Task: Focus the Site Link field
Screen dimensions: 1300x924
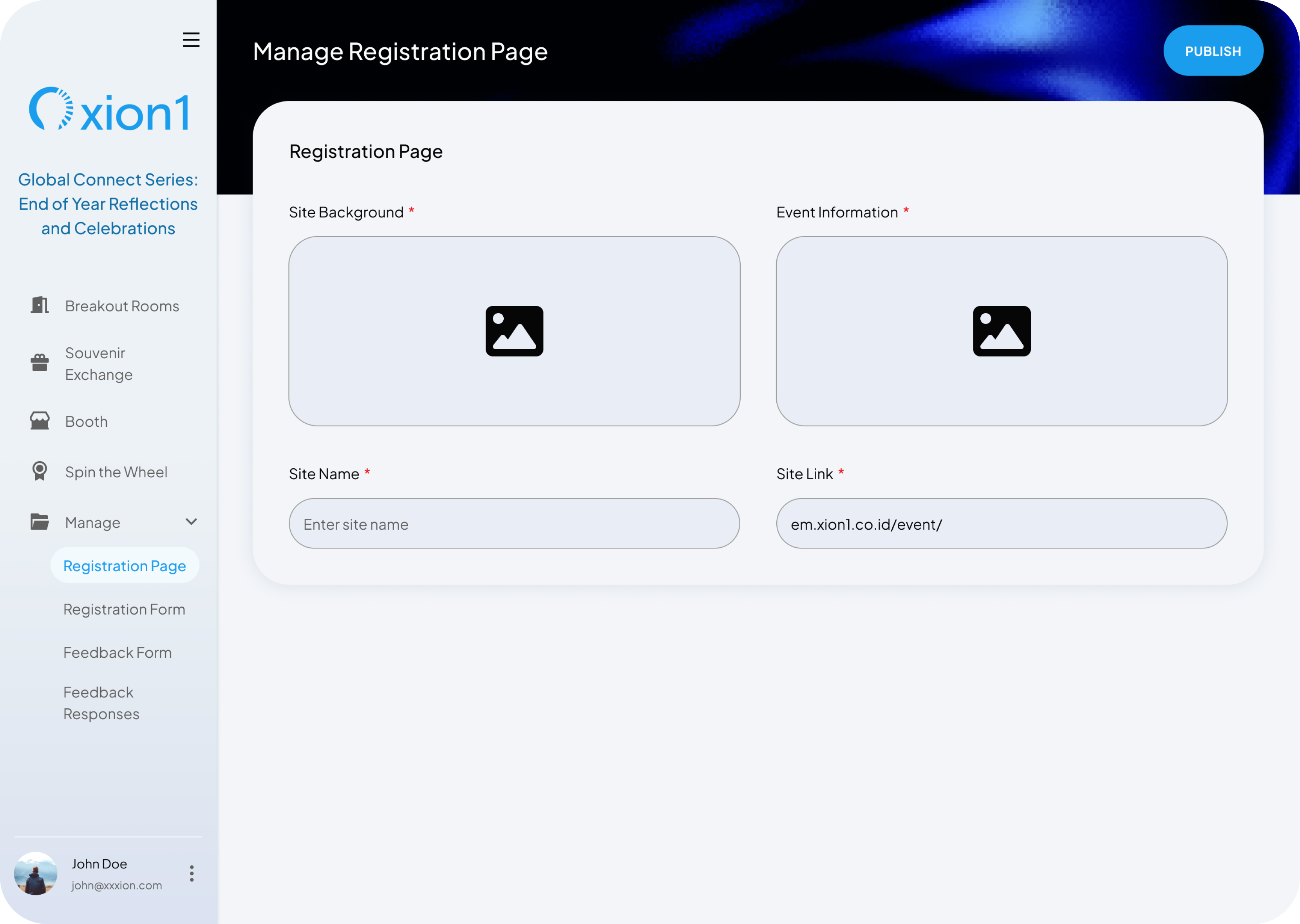Action: [1001, 523]
